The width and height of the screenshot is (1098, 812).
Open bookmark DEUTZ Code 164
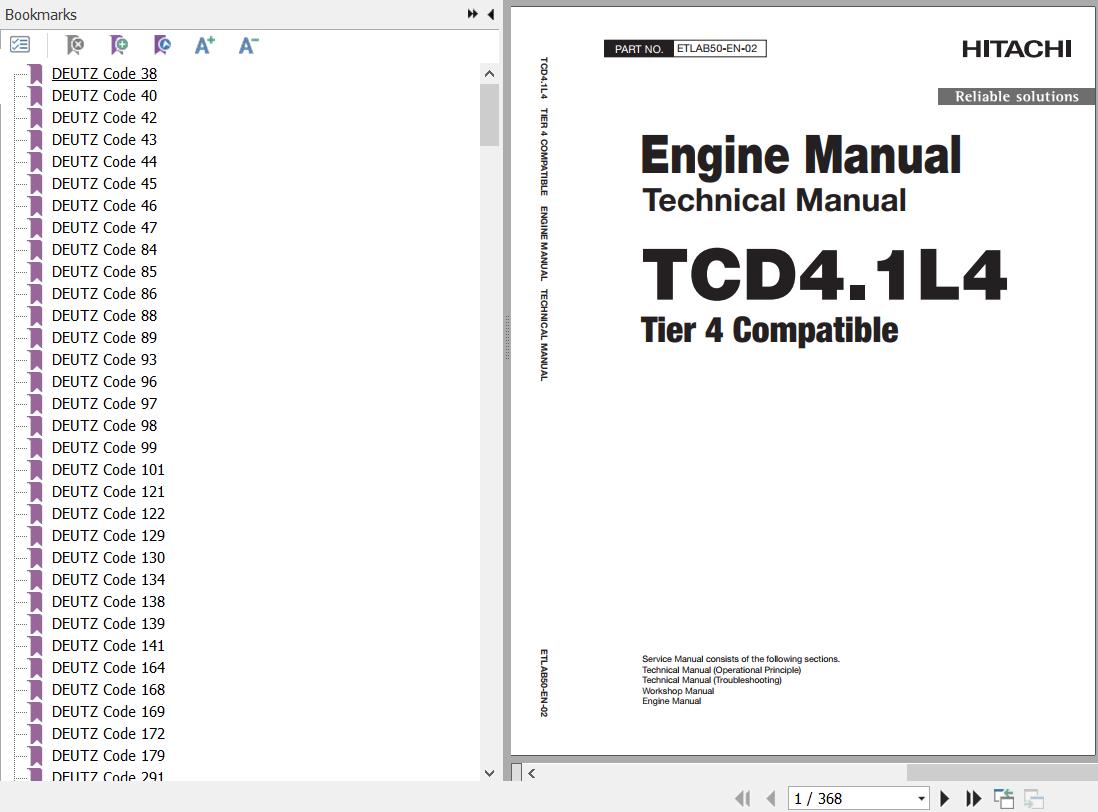tap(108, 668)
